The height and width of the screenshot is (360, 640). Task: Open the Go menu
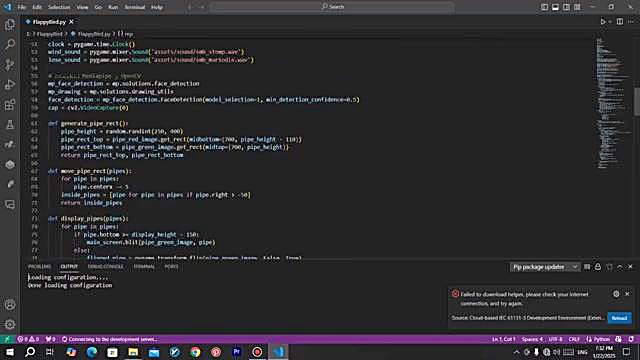click(98, 7)
